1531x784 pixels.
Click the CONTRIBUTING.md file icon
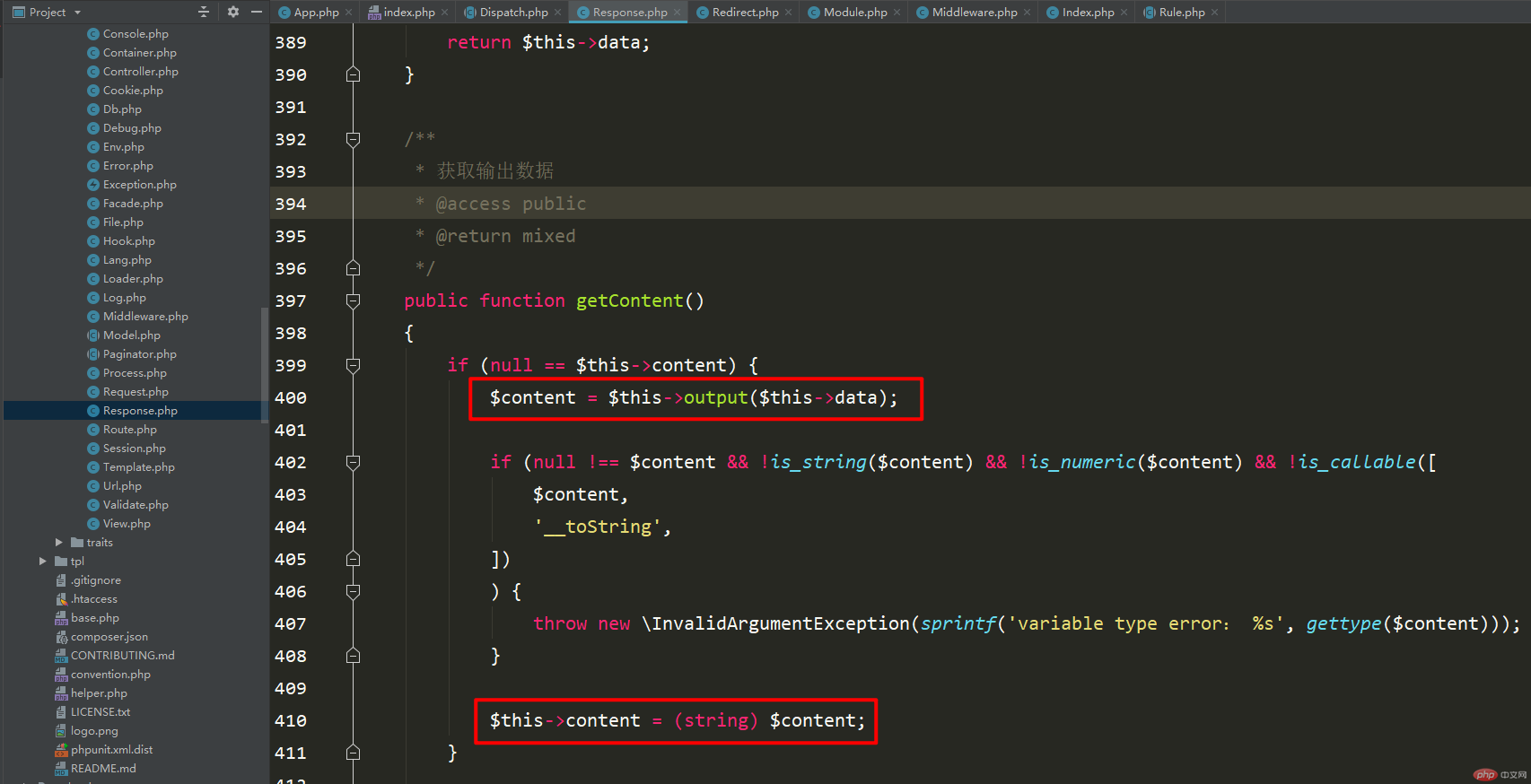61,656
